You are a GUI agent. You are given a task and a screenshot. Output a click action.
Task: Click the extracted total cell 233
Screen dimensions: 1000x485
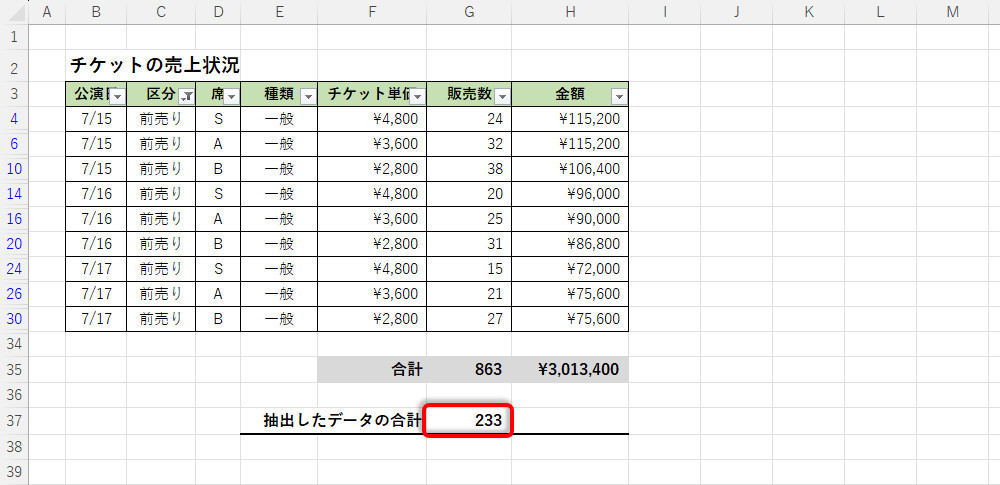point(469,421)
